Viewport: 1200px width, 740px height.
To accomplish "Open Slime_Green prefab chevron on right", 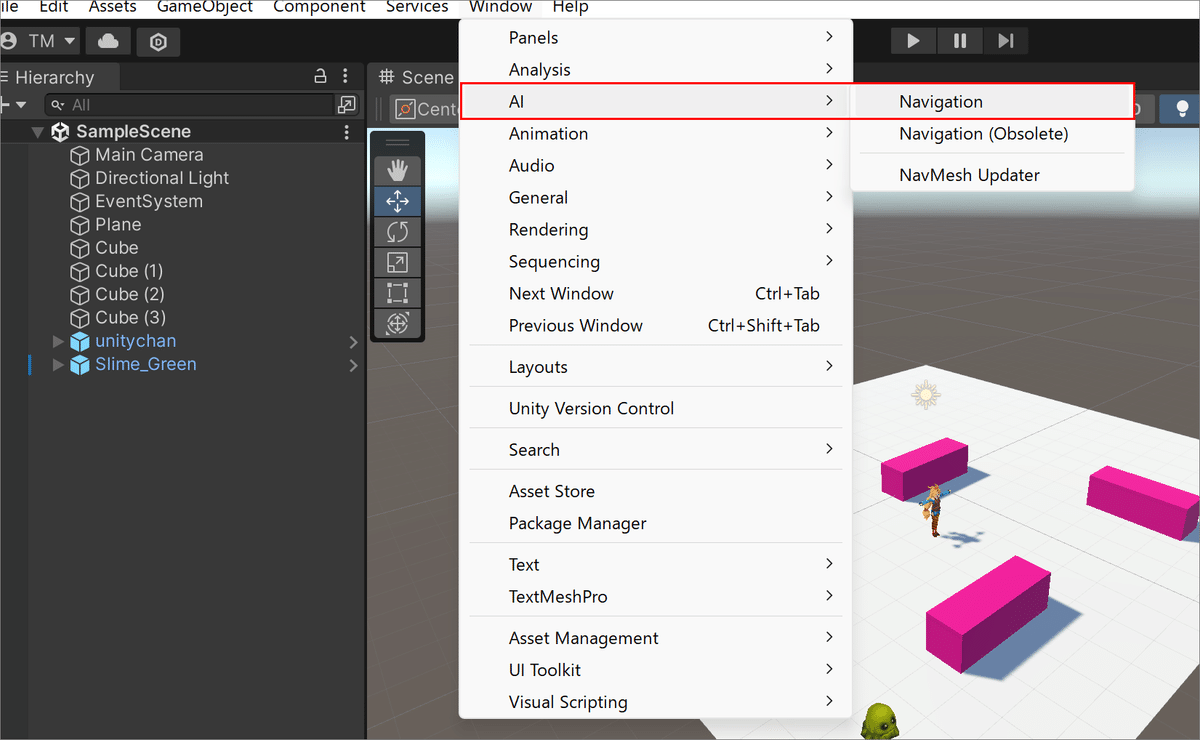I will tap(353, 366).
